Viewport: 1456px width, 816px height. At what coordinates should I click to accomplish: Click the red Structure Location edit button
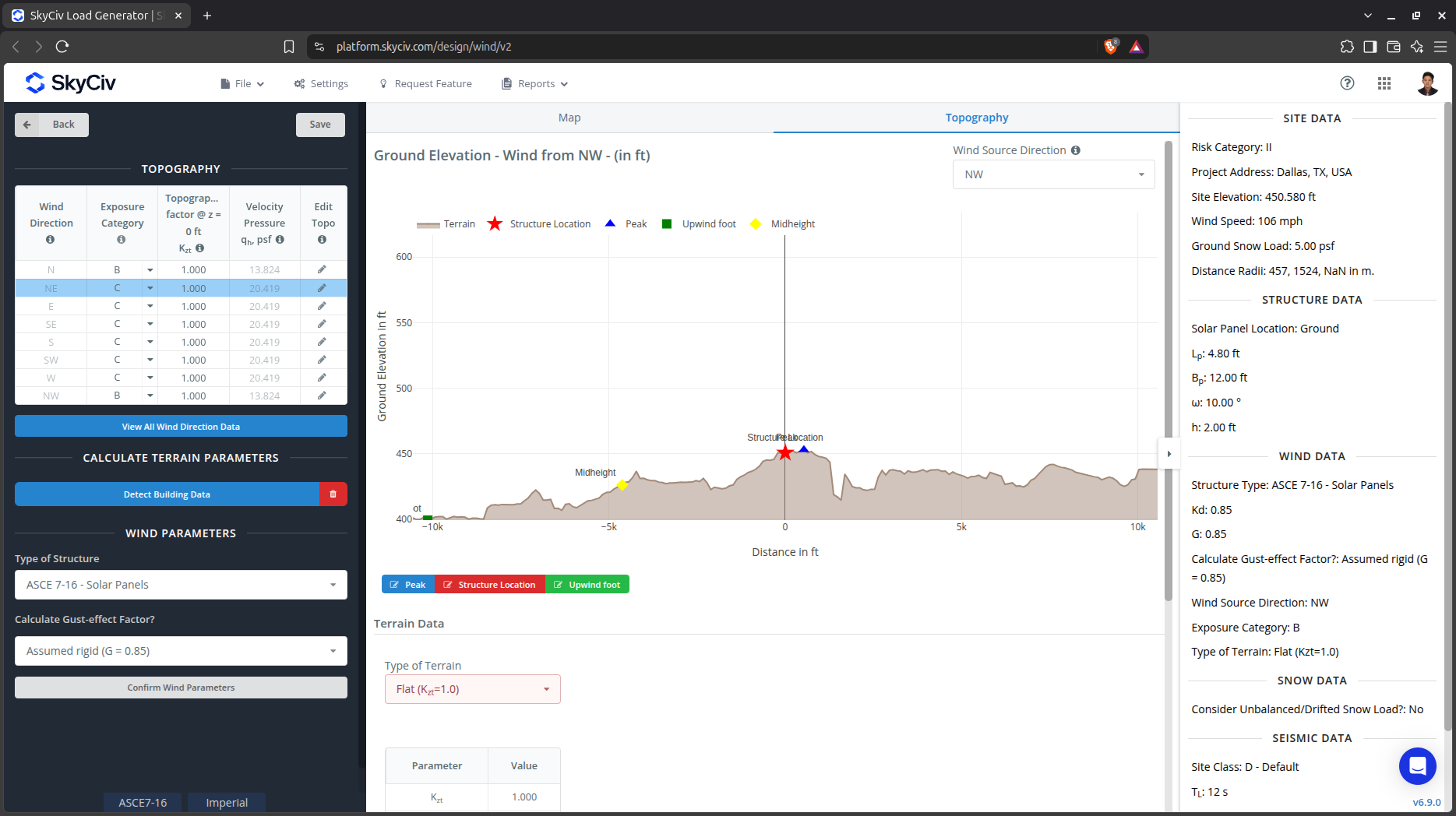489,585
